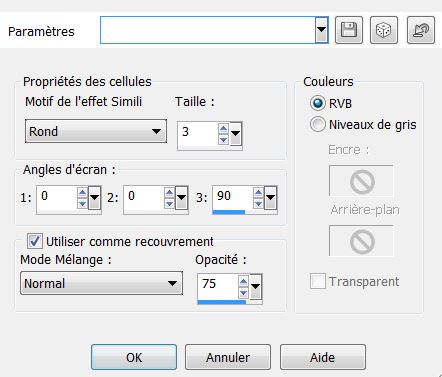Image resolution: width=442 pixels, height=377 pixels.
Task: Enable the Transparent checkbox
Action: 317,281
